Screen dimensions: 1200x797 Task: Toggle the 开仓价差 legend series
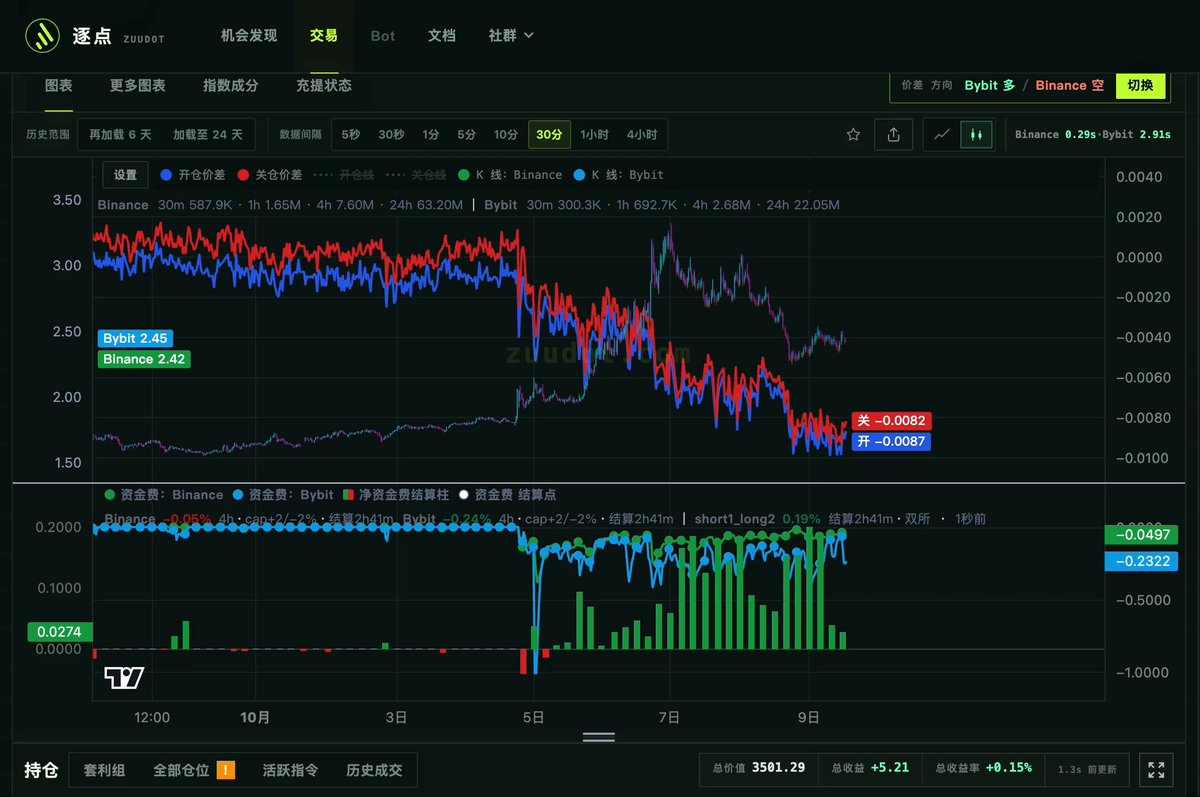click(x=194, y=175)
